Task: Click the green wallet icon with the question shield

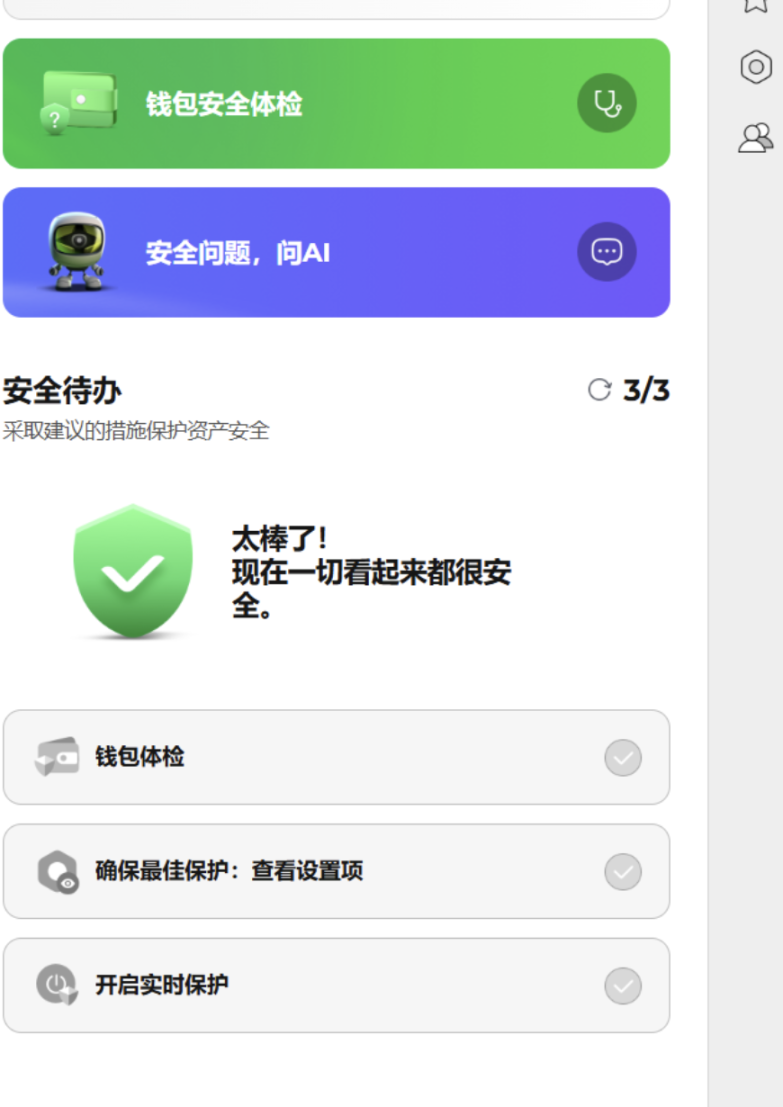Action: [x=78, y=103]
